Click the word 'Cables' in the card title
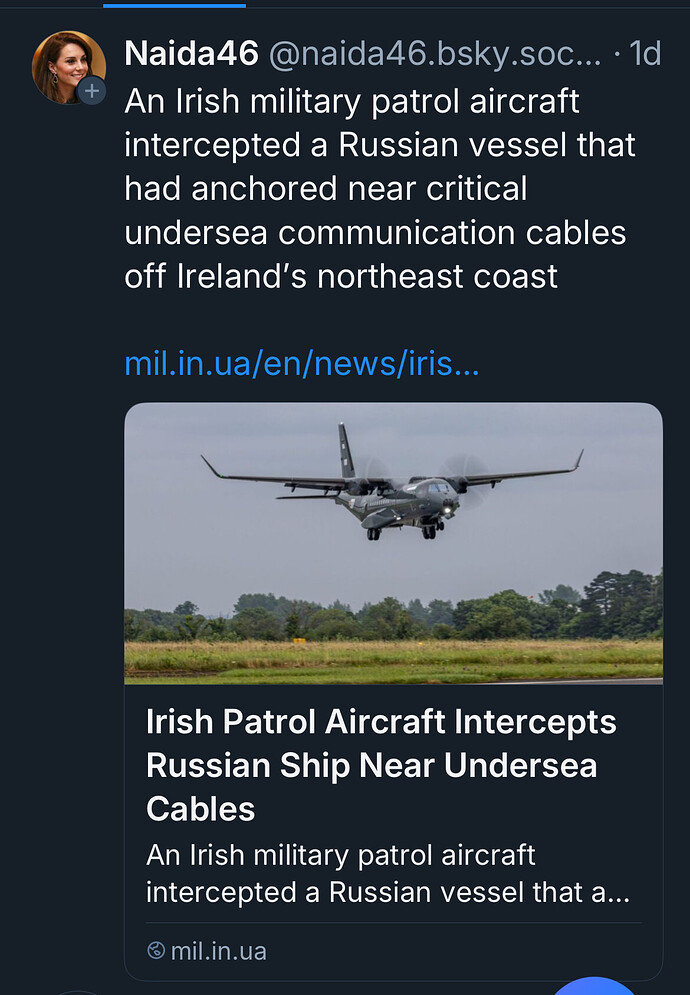 pos(201,809)
